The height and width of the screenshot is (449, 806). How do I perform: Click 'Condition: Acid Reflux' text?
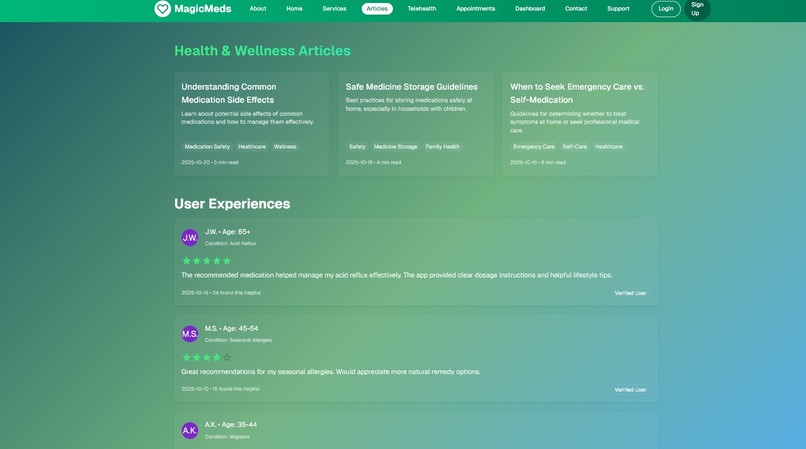click(x=230, y=243)
